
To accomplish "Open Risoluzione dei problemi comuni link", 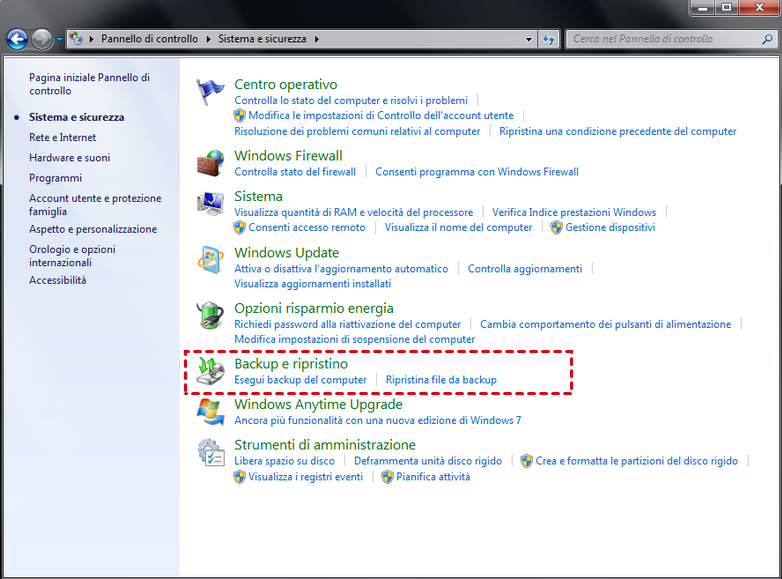I will [x=357, y=131].
